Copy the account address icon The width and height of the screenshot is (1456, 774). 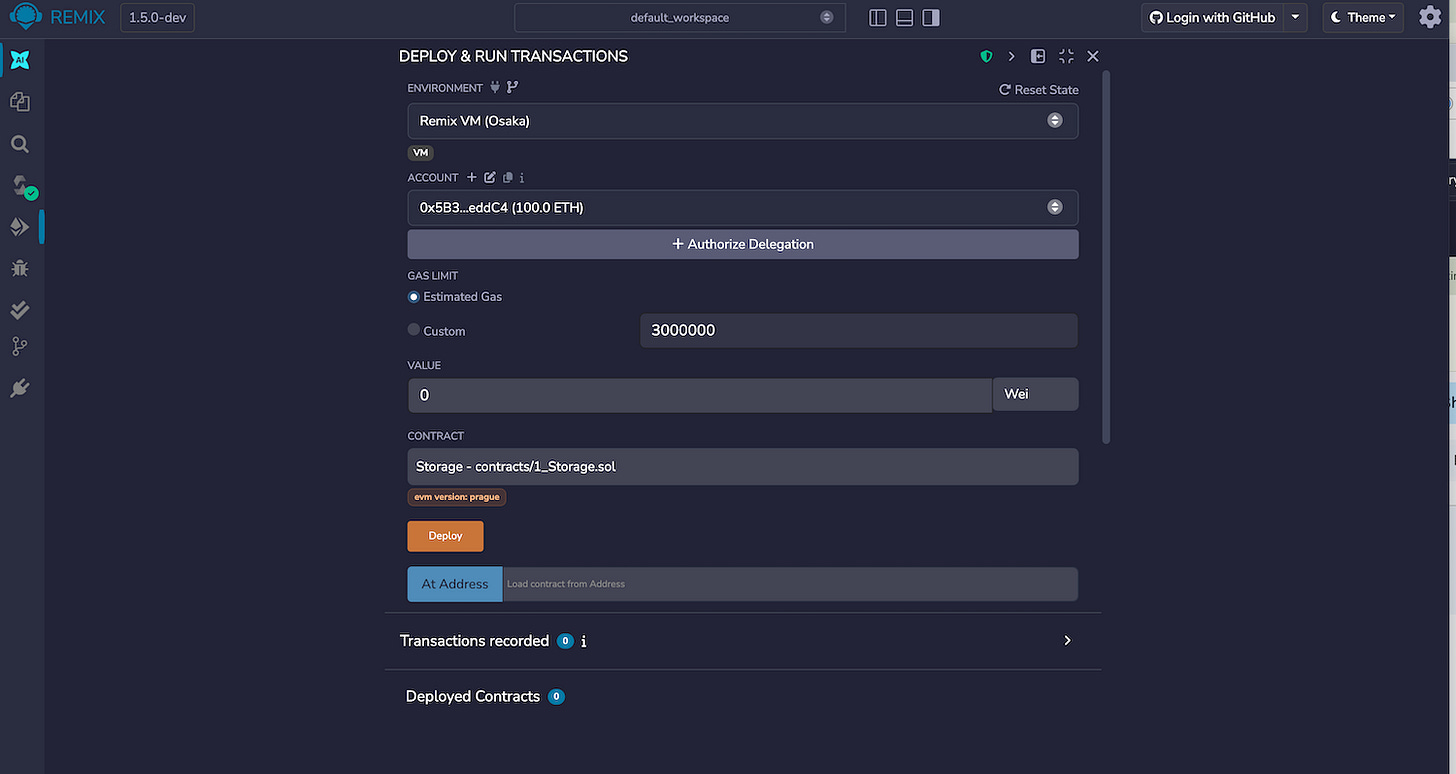(x=508, y=178)
